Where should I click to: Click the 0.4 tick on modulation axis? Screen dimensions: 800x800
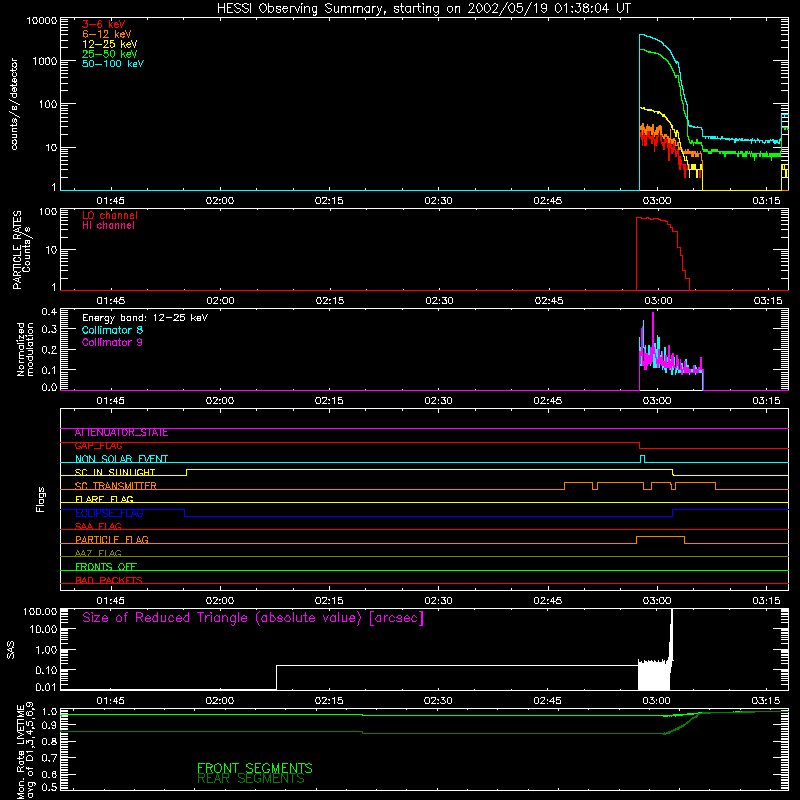click(49, 312)
